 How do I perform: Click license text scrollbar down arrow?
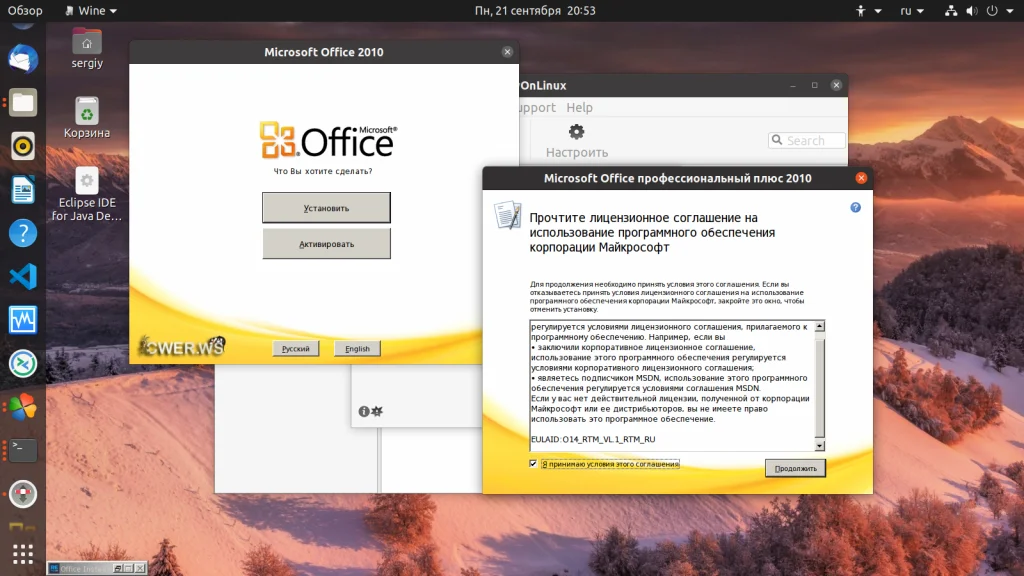820,445
